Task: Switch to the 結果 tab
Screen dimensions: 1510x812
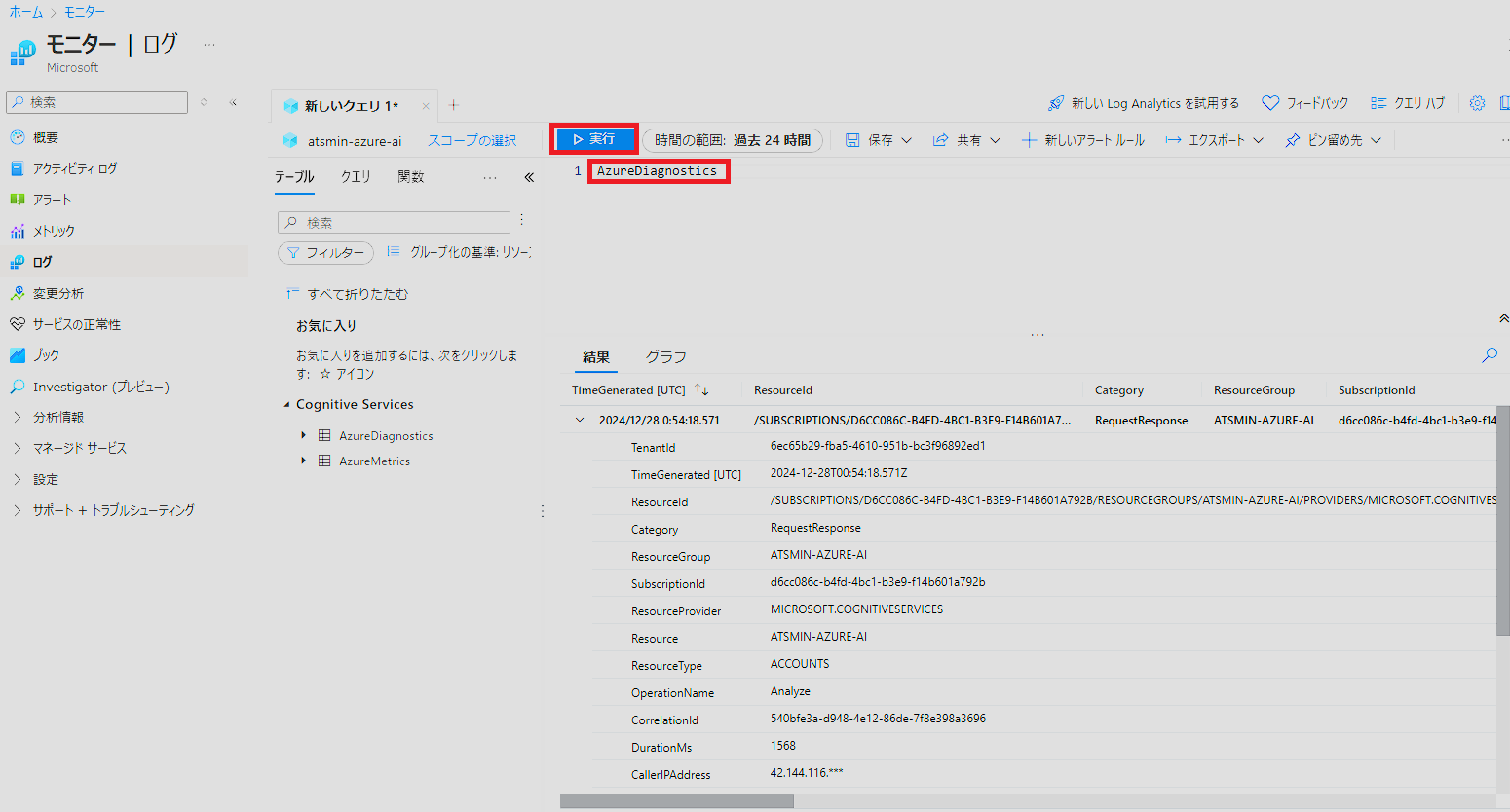Action: (x=596, y=357)
